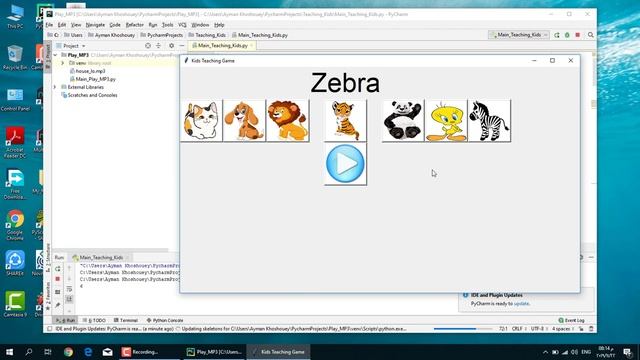This screenshot has height=360, width=640.
Task: Open the Help menu in PyCharm
Action: (219, 25)
